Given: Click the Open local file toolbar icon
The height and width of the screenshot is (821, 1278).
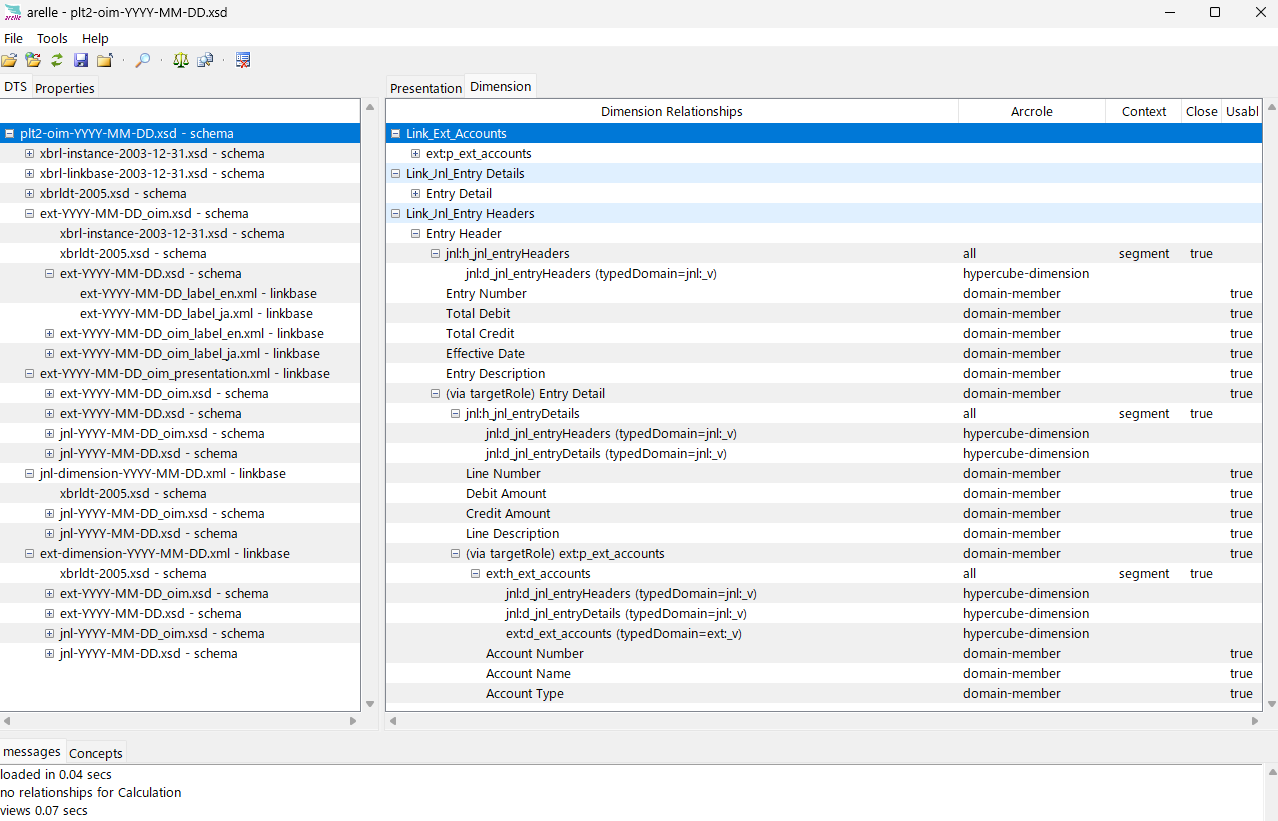Looking at the screenshot, I should 9,60.
